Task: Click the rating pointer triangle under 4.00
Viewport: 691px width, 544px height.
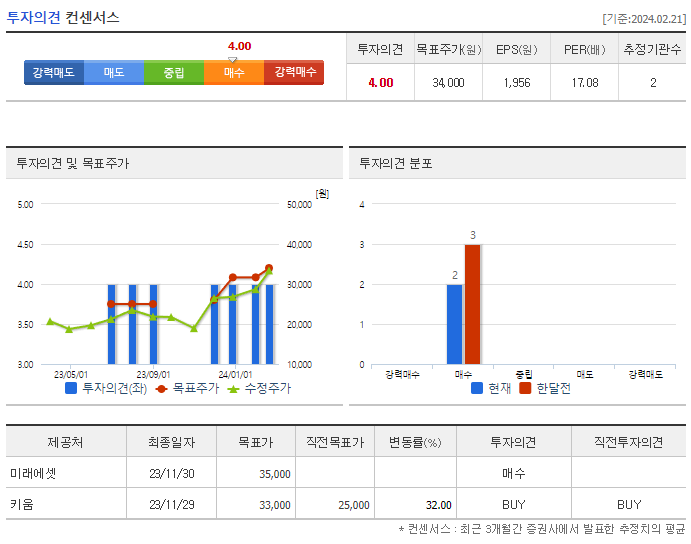Action: point(233,60)
